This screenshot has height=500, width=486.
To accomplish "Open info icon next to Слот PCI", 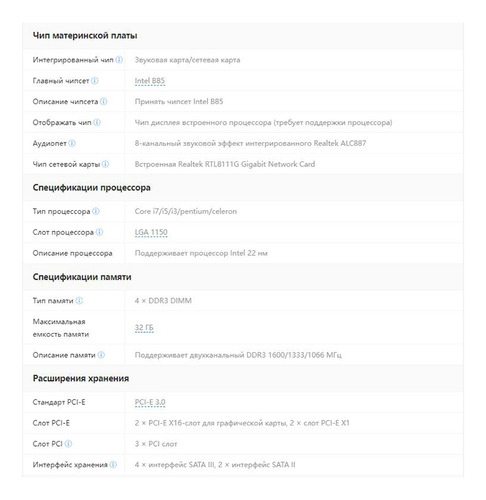I will pyautogui.click(x=68, y=444).
